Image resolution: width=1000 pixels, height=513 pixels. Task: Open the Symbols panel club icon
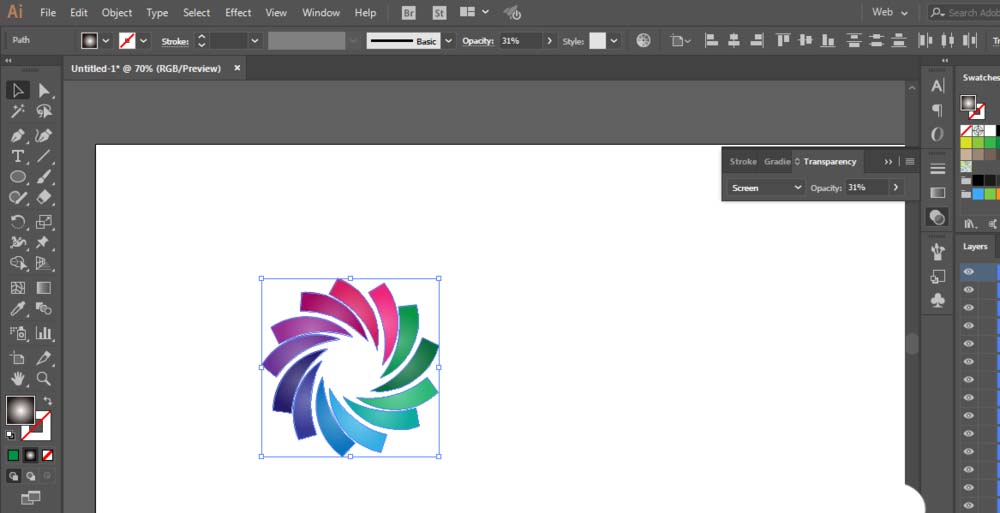pyautogui.click(x=938, y=300)
